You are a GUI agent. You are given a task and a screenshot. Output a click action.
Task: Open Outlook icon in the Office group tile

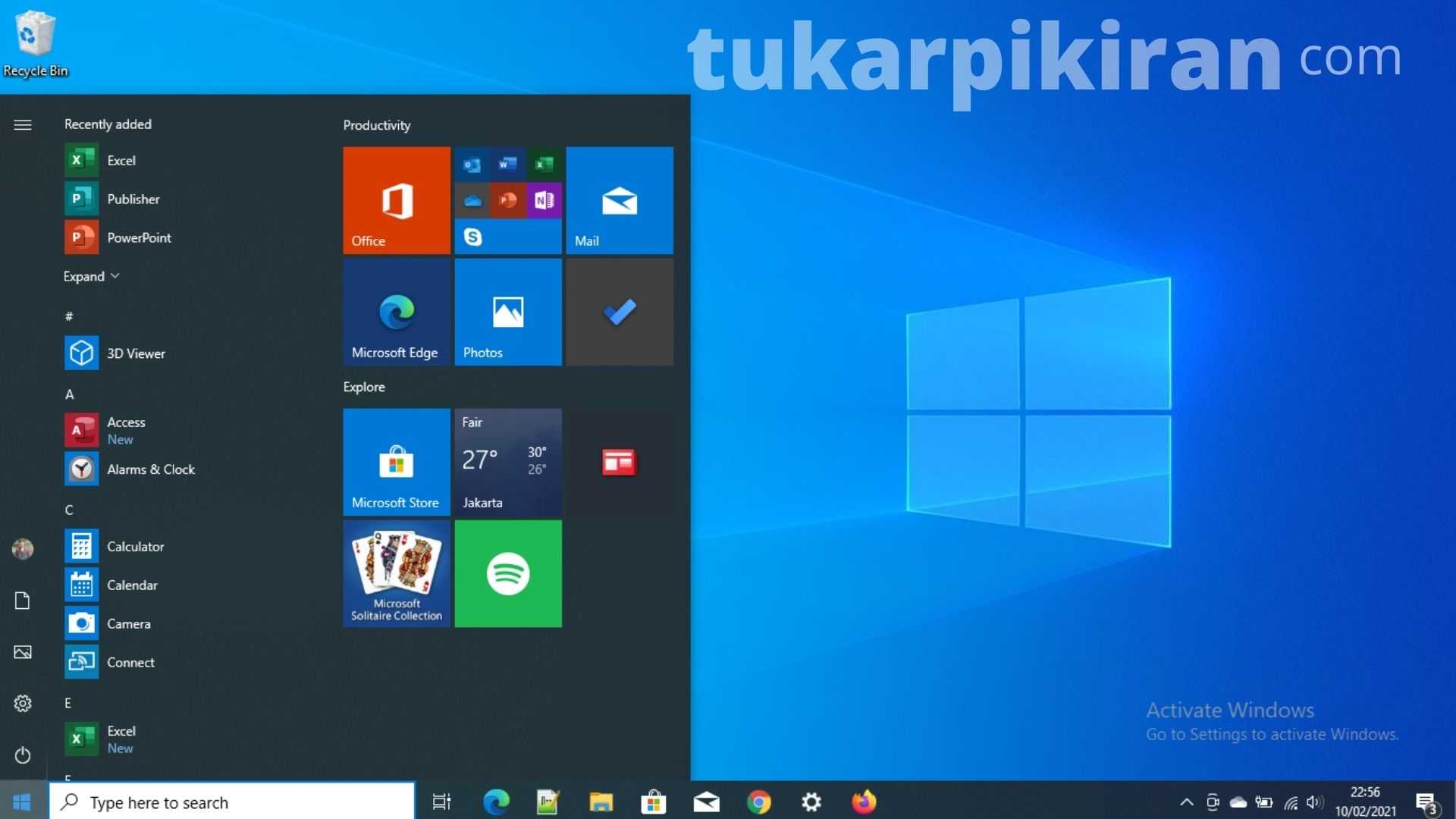(x=472, y=165)
